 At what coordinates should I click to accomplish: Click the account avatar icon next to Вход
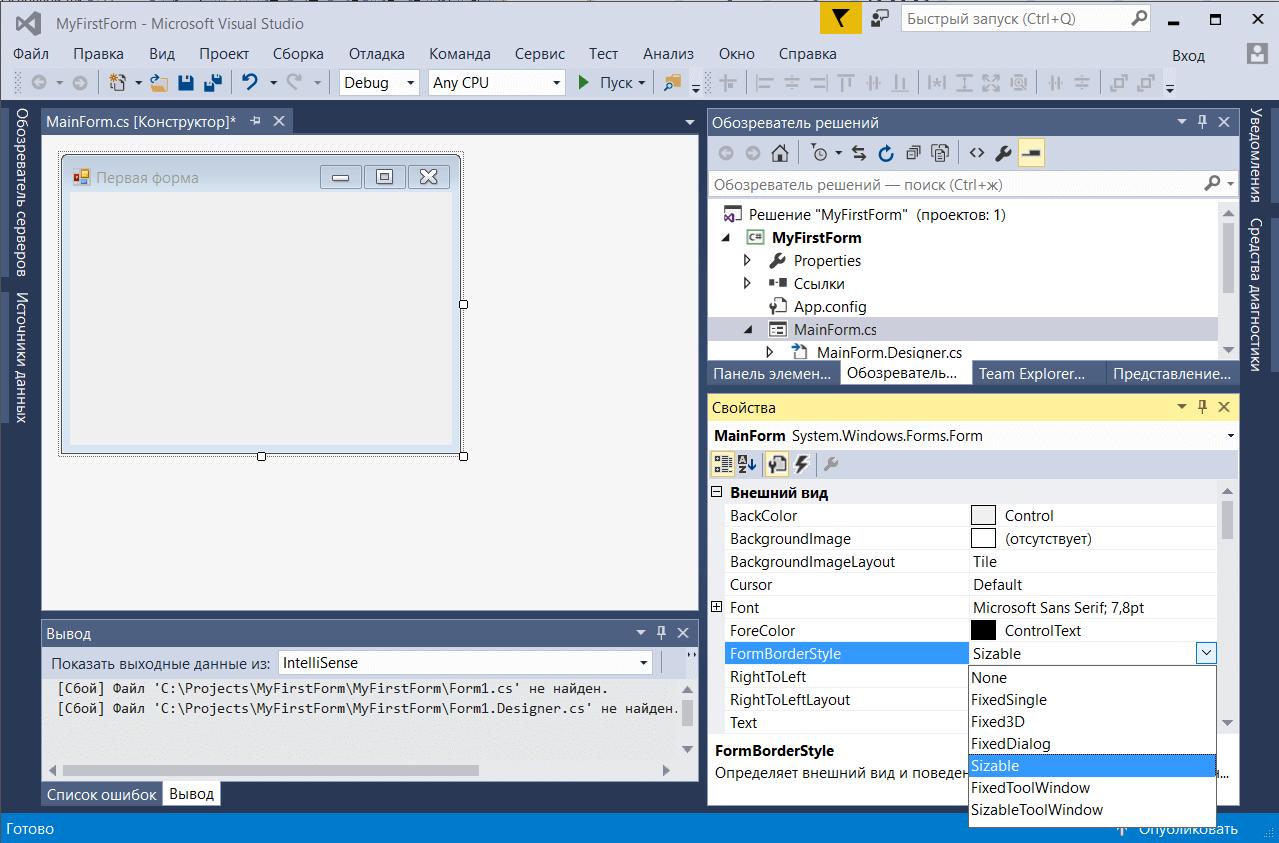coord(1258,54)
